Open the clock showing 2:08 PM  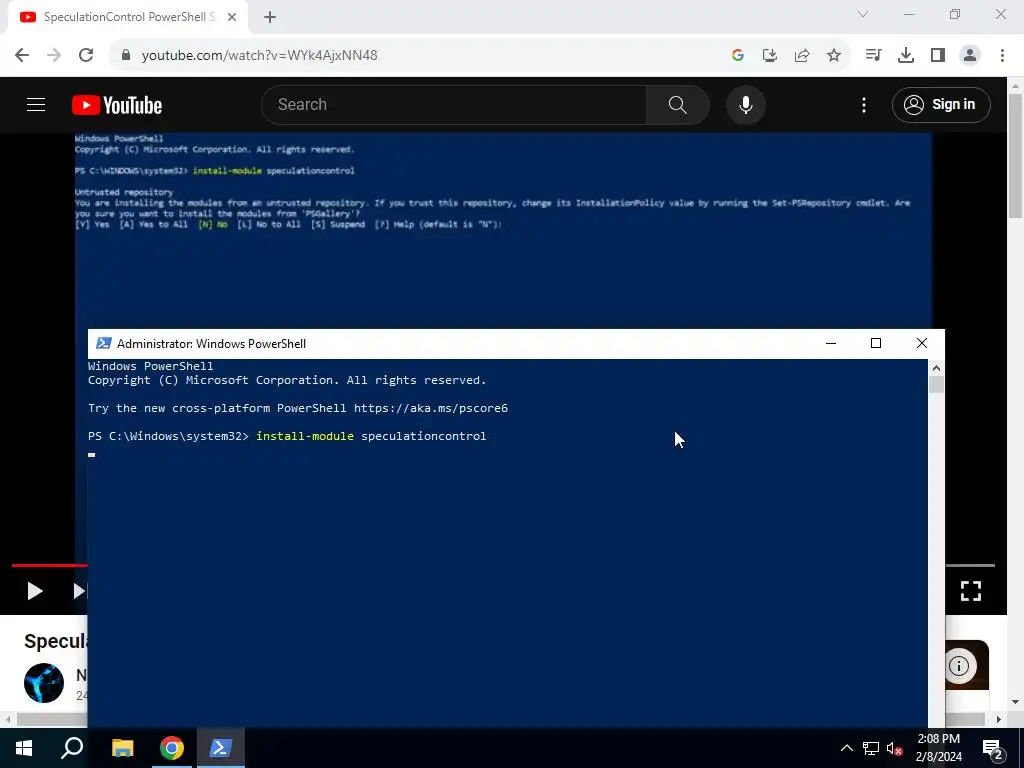click(938, 748)
